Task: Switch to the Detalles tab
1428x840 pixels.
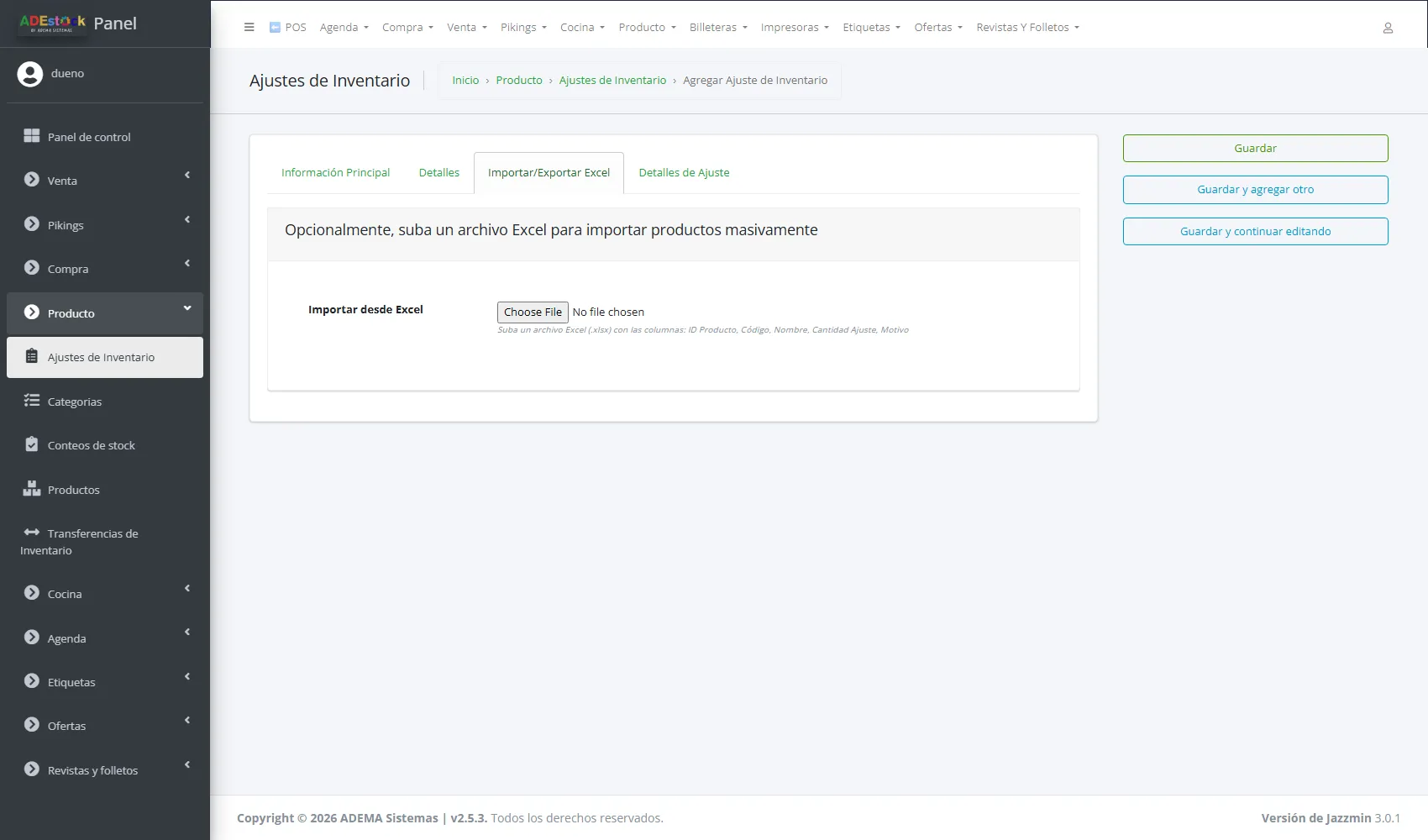Action: click(x=439, y=173)
